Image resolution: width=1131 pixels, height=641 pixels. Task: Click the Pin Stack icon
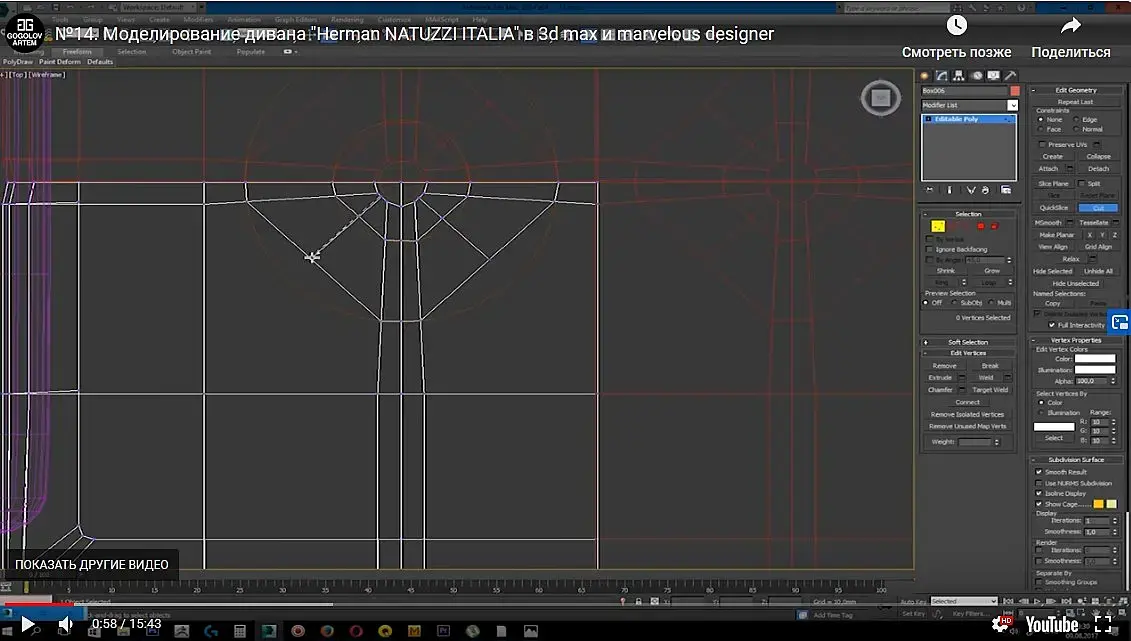click(930, 190)
